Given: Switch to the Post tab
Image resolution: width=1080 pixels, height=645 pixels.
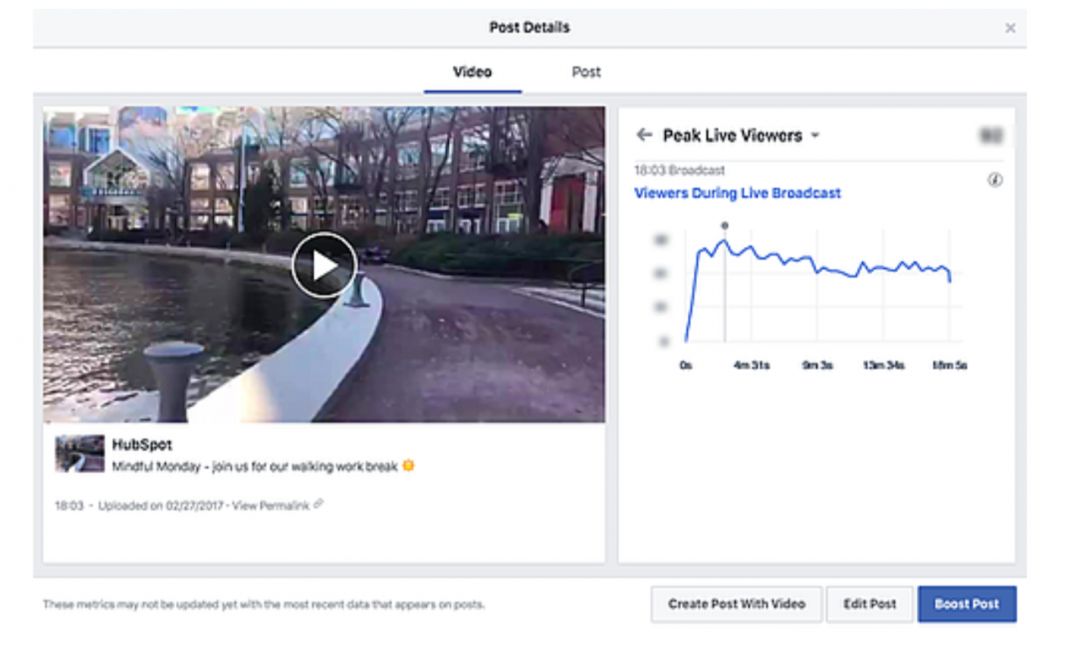Looking at the screenshot, I should (586, 72).
